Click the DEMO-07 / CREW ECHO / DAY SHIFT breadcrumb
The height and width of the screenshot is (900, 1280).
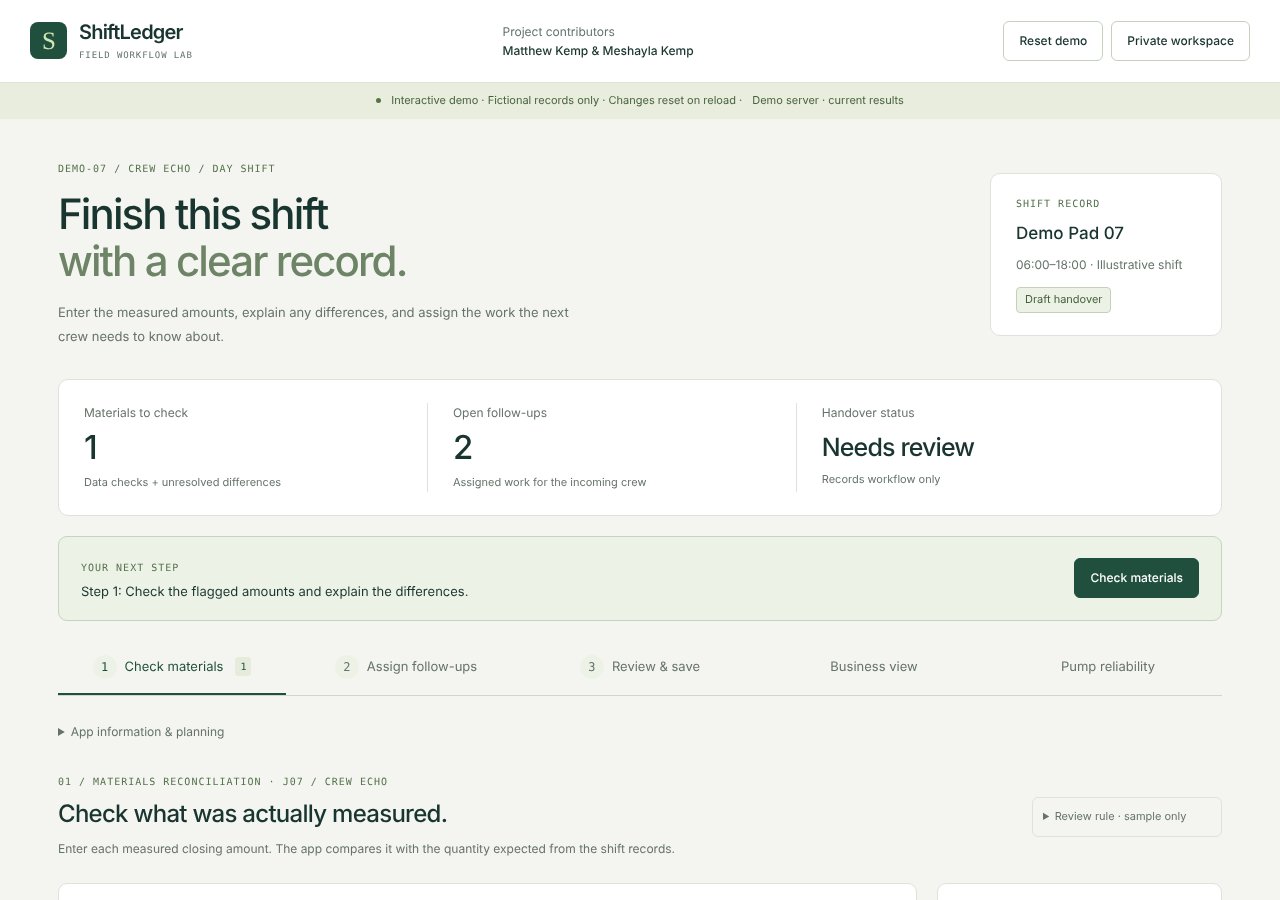[166, 169]
